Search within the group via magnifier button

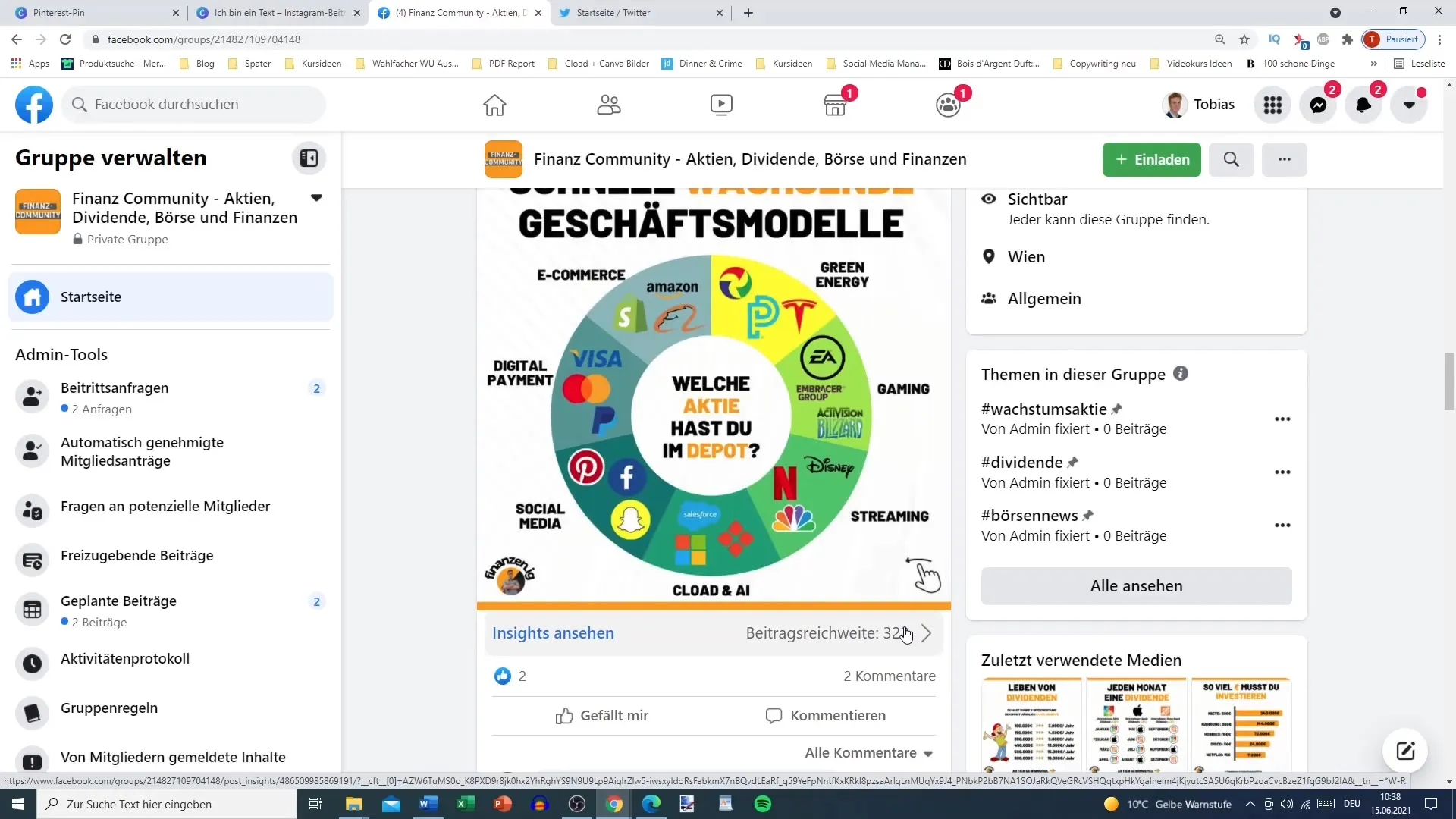pos(1232,159)
